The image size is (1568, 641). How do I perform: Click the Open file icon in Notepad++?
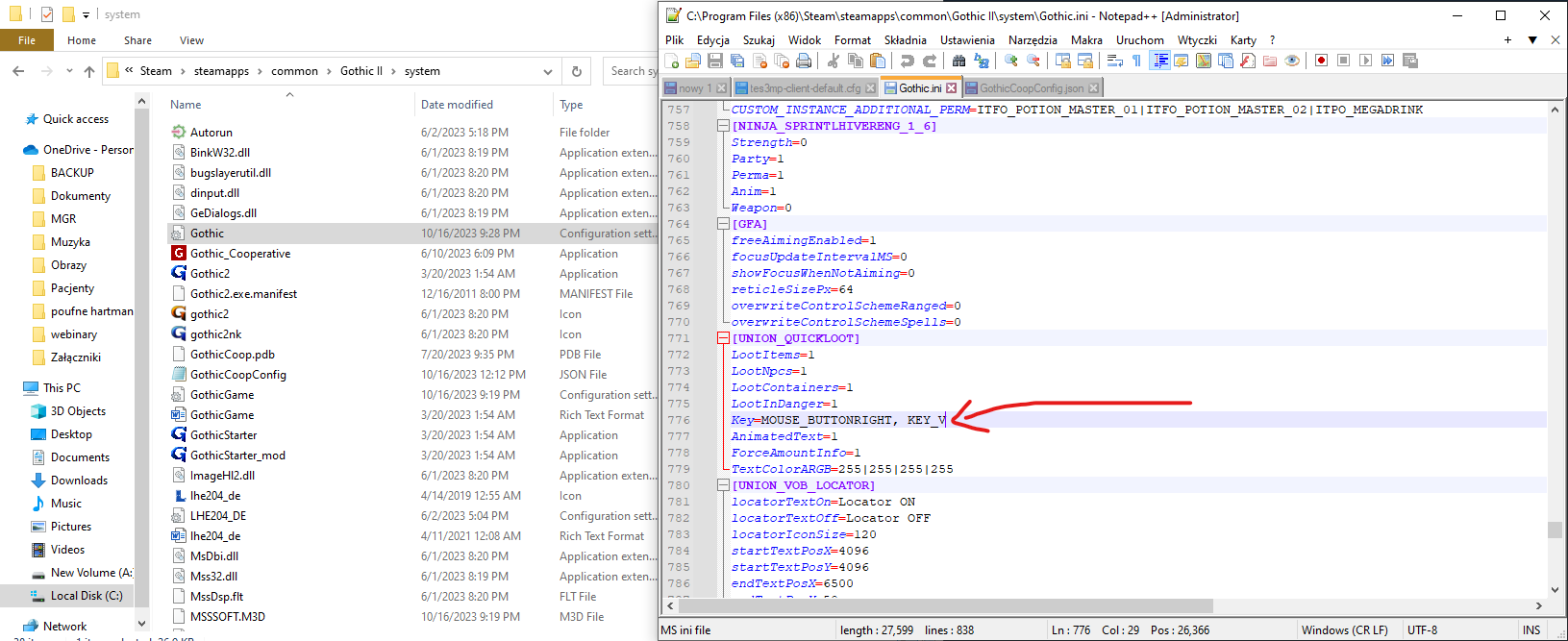pos(692,61)
